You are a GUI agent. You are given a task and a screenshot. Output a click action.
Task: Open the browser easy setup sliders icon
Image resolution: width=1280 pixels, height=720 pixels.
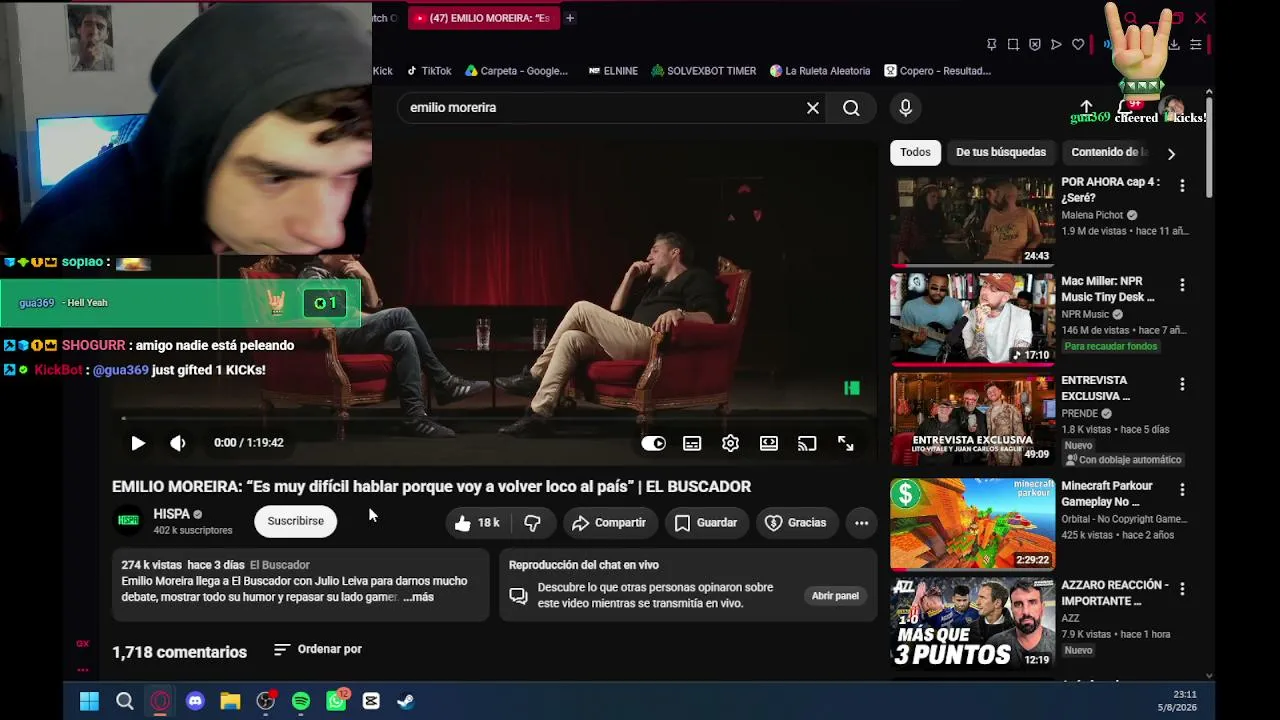(x=1196, y=45)
